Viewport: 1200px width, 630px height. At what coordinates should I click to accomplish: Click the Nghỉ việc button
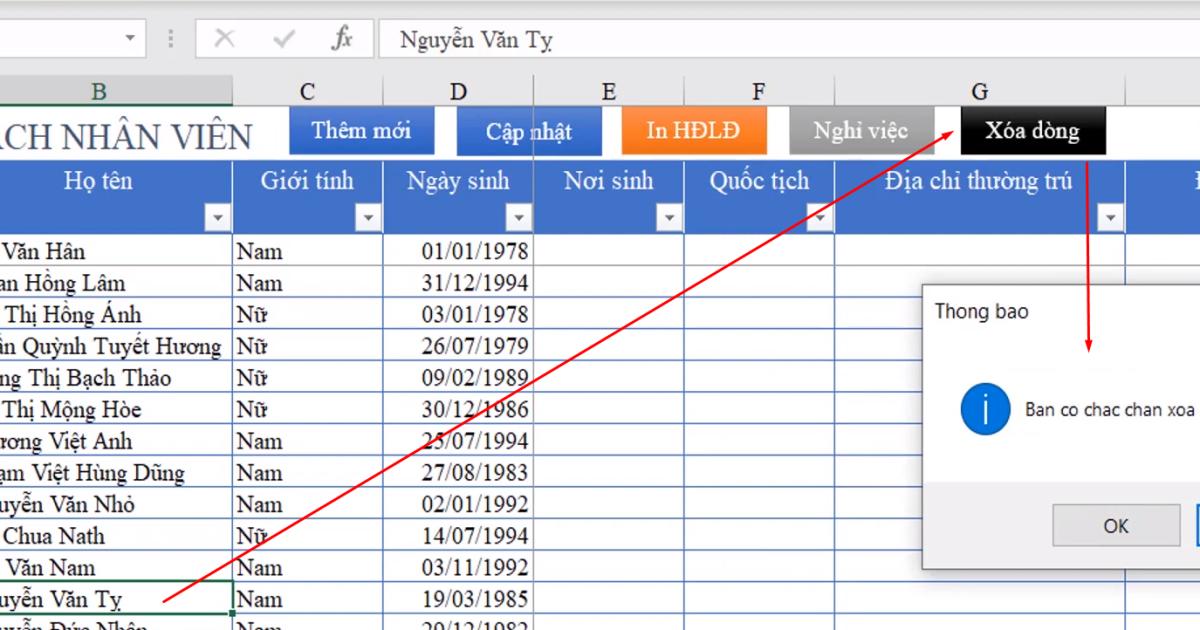862,130
